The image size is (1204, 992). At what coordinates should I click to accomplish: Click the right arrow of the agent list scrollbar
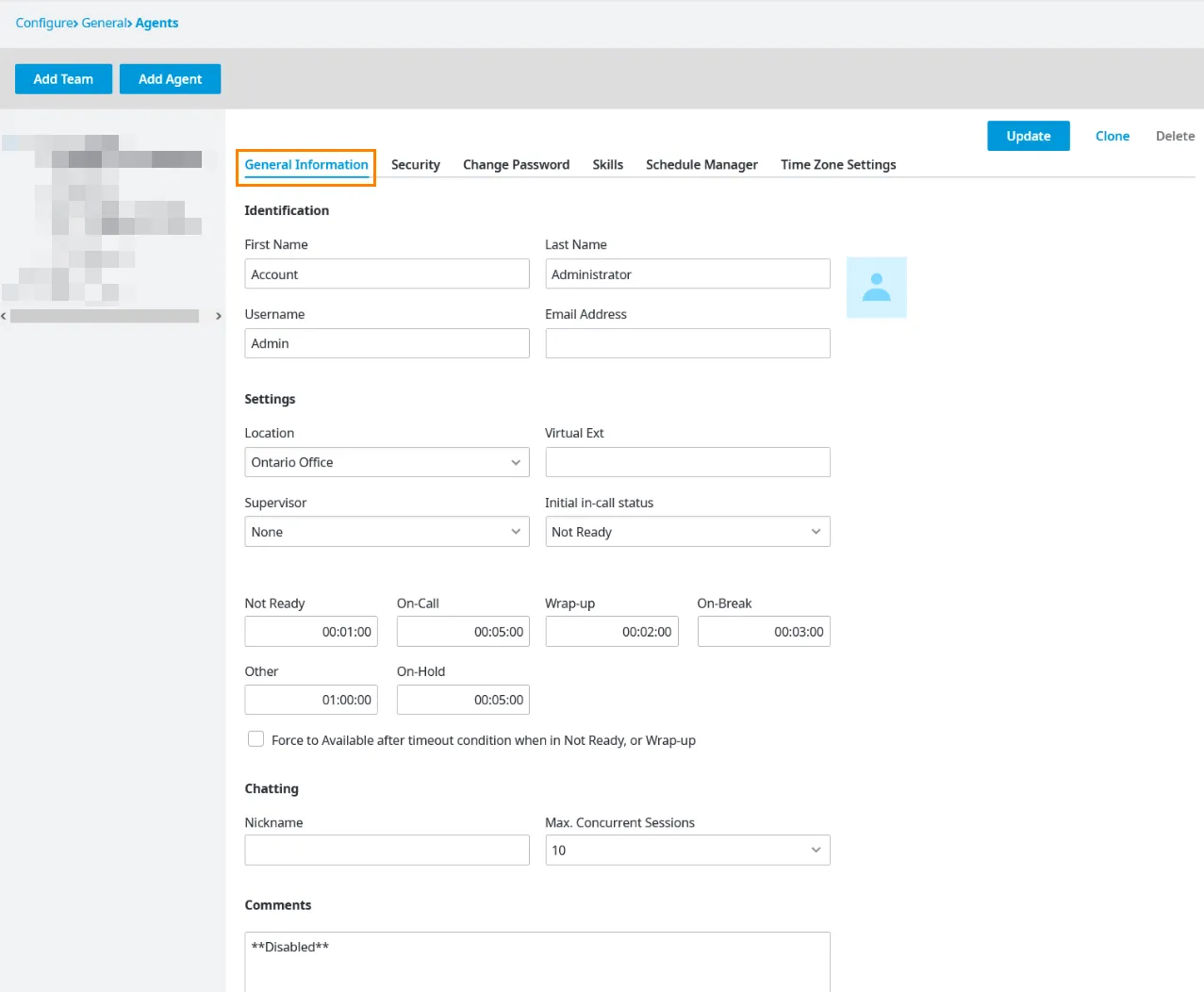point(219,316)
